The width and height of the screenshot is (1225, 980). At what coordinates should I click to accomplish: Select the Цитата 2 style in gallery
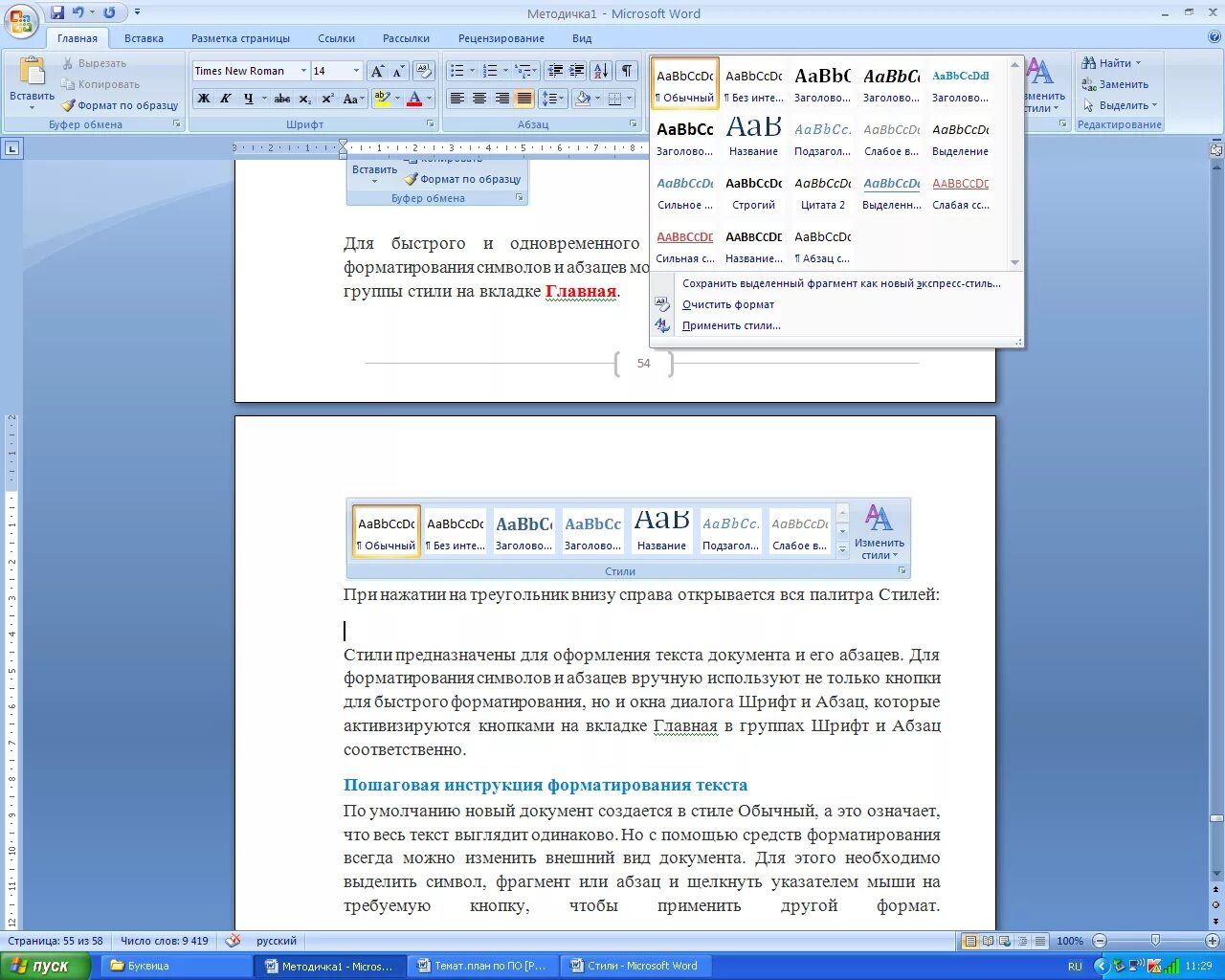point(822,189)
